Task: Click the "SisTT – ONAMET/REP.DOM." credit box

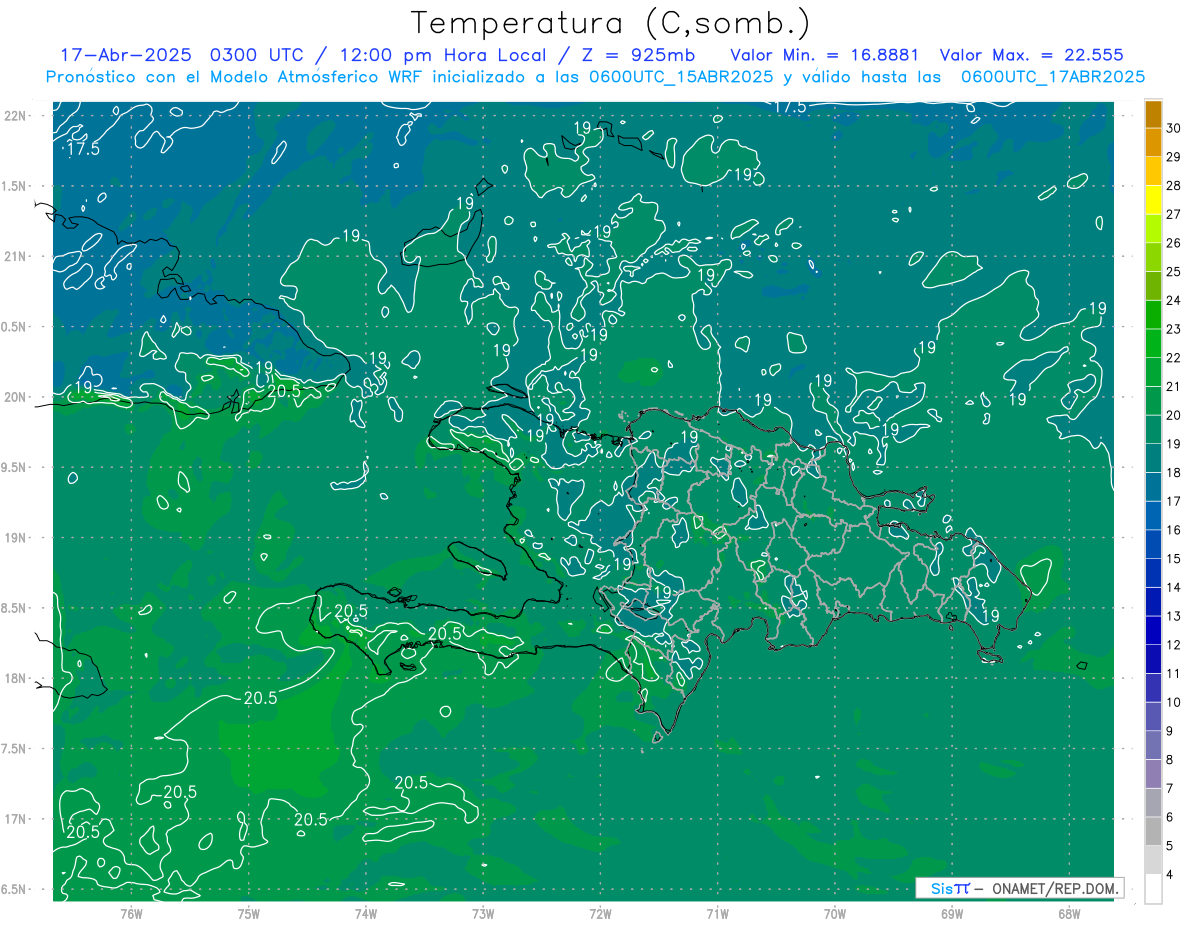Action: 1019,888
